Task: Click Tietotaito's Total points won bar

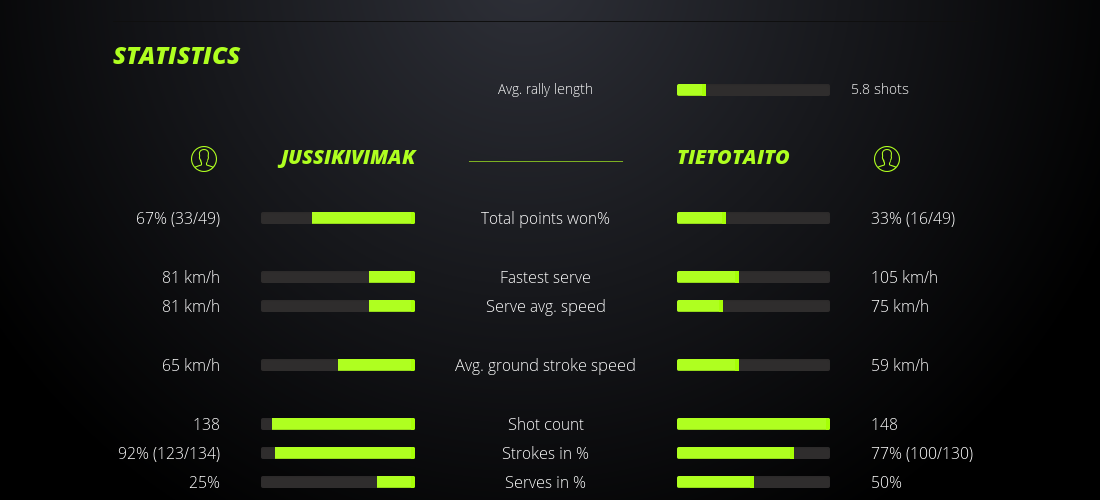Action: pos(753,218)
